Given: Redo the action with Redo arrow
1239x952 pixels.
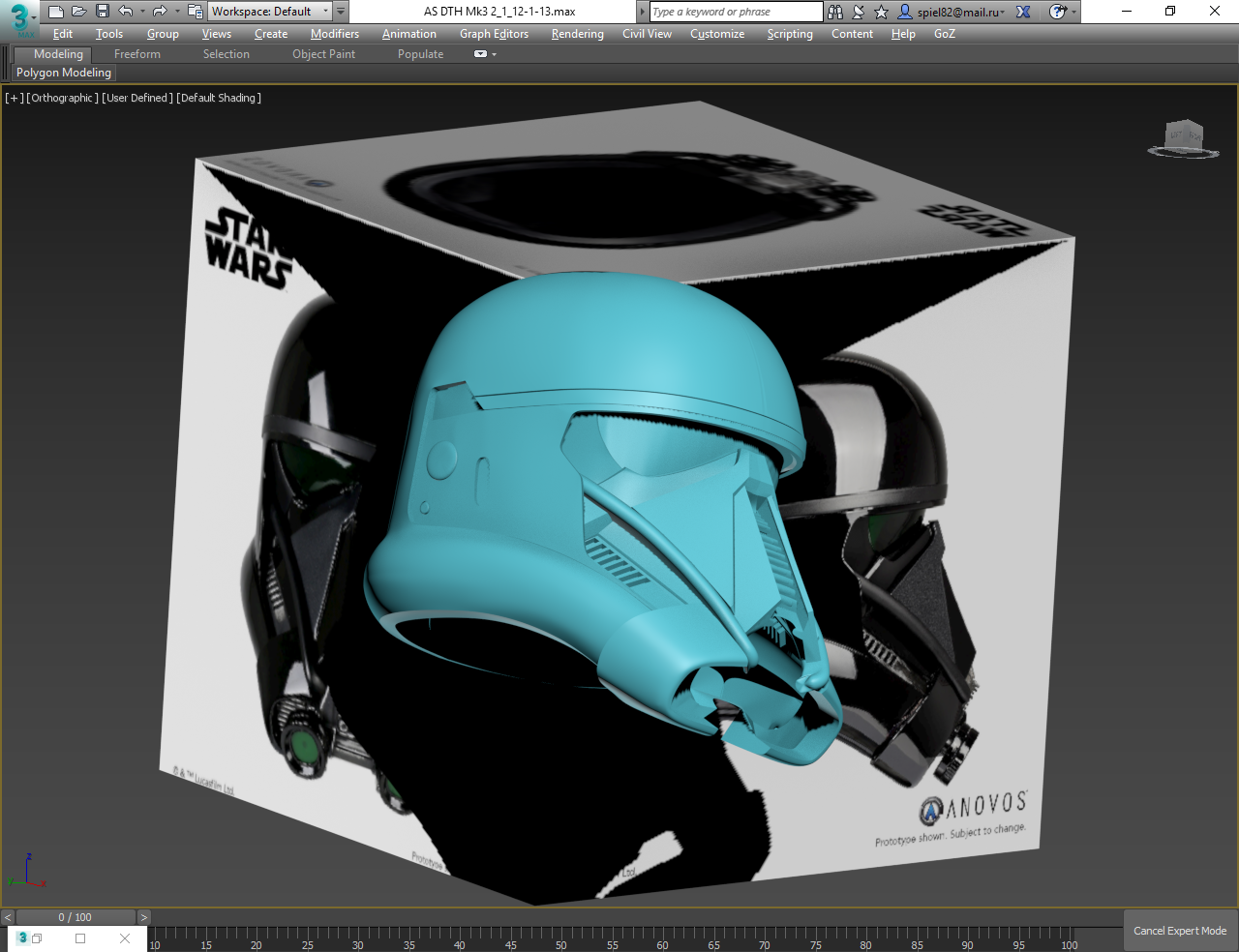Looking at the screenshot, I should click(160, 12).
